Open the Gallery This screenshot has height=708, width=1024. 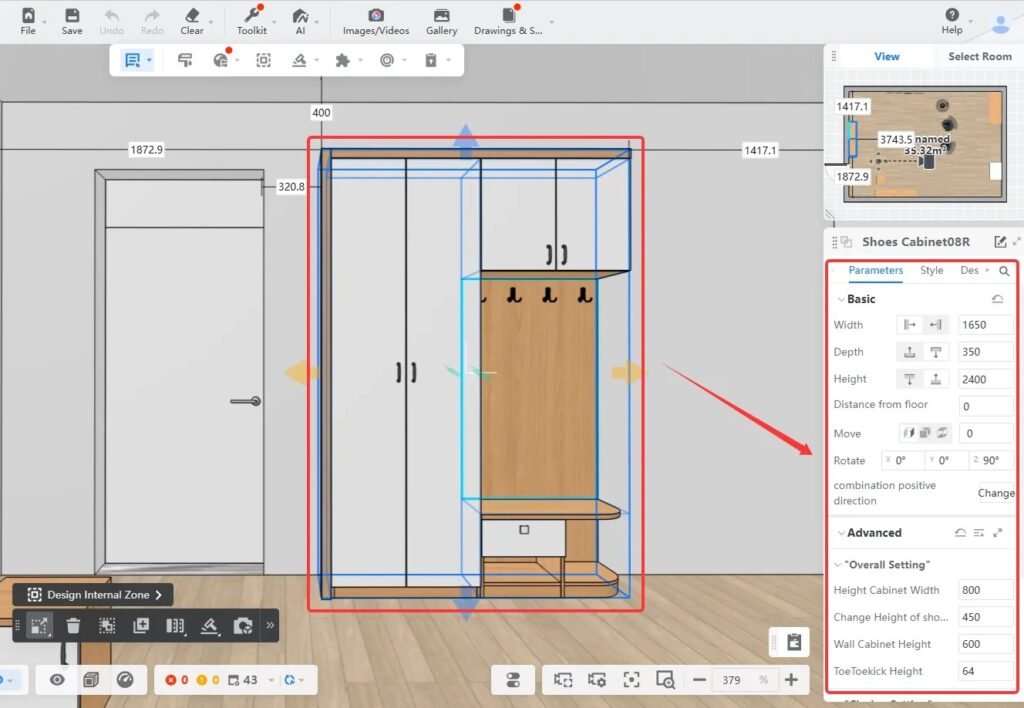(441, 21)
